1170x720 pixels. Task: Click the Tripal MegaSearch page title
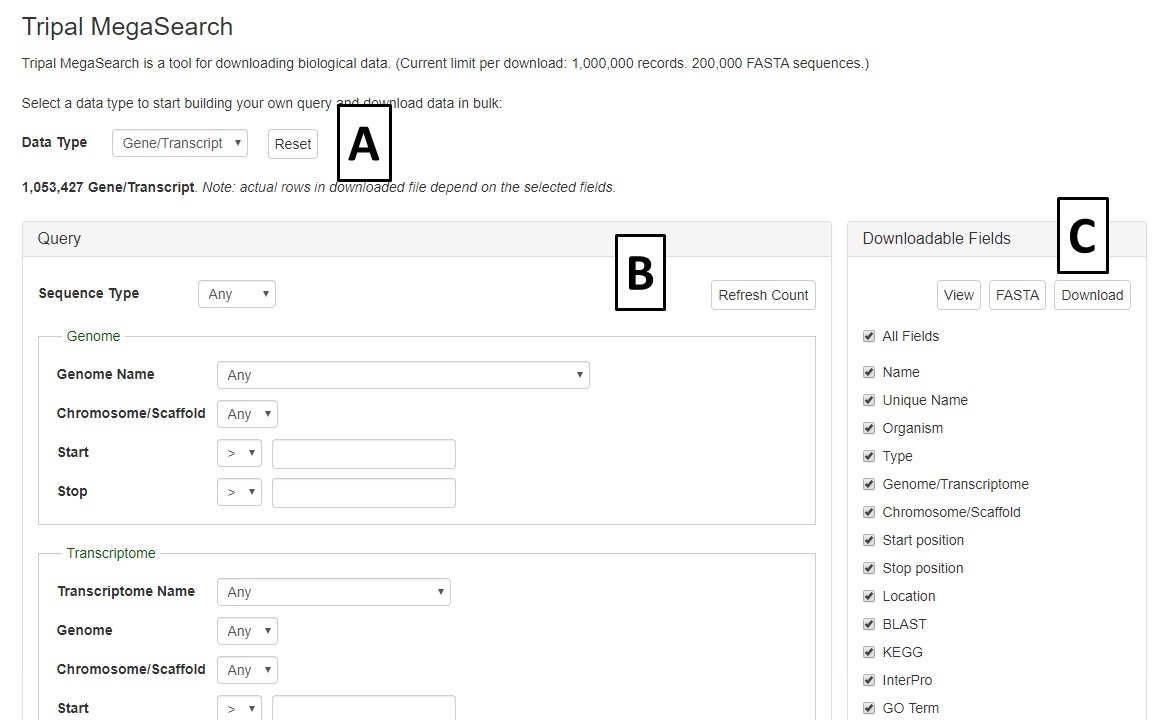pyautogui.click(x=127, y=27)
